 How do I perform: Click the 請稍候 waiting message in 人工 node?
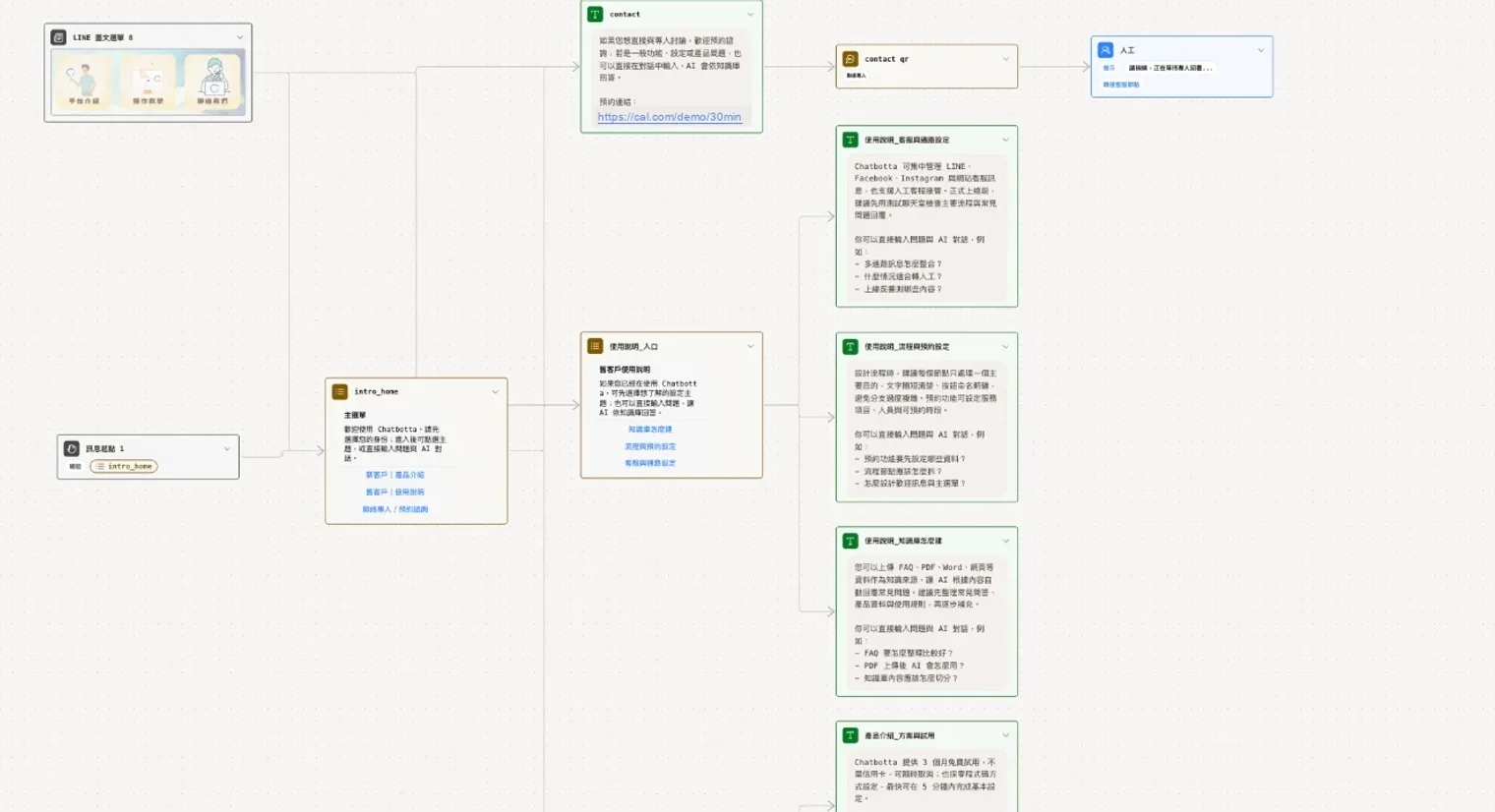click(x=1170, y=68)
